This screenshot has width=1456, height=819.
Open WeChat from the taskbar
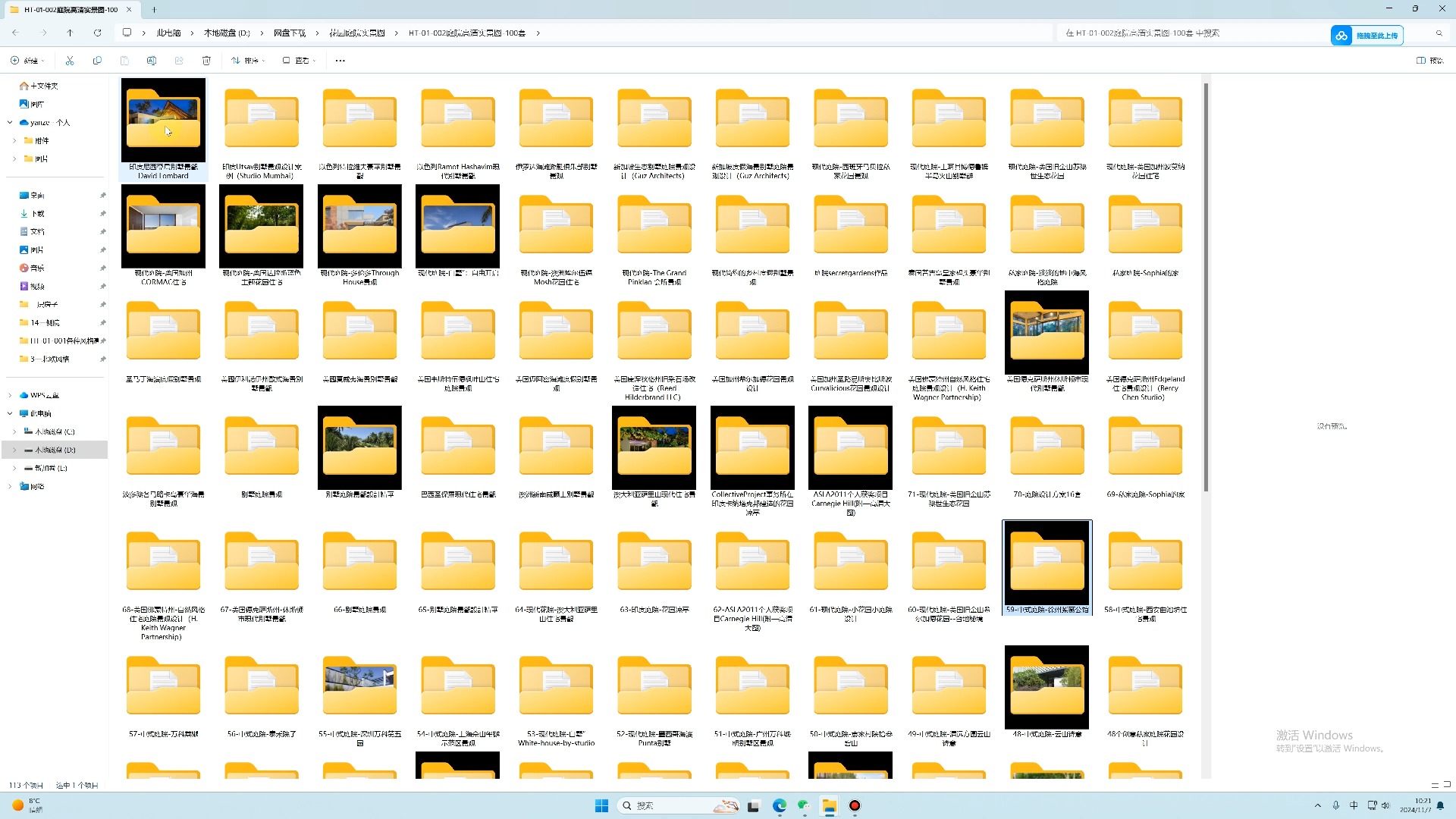coord(804,805)
